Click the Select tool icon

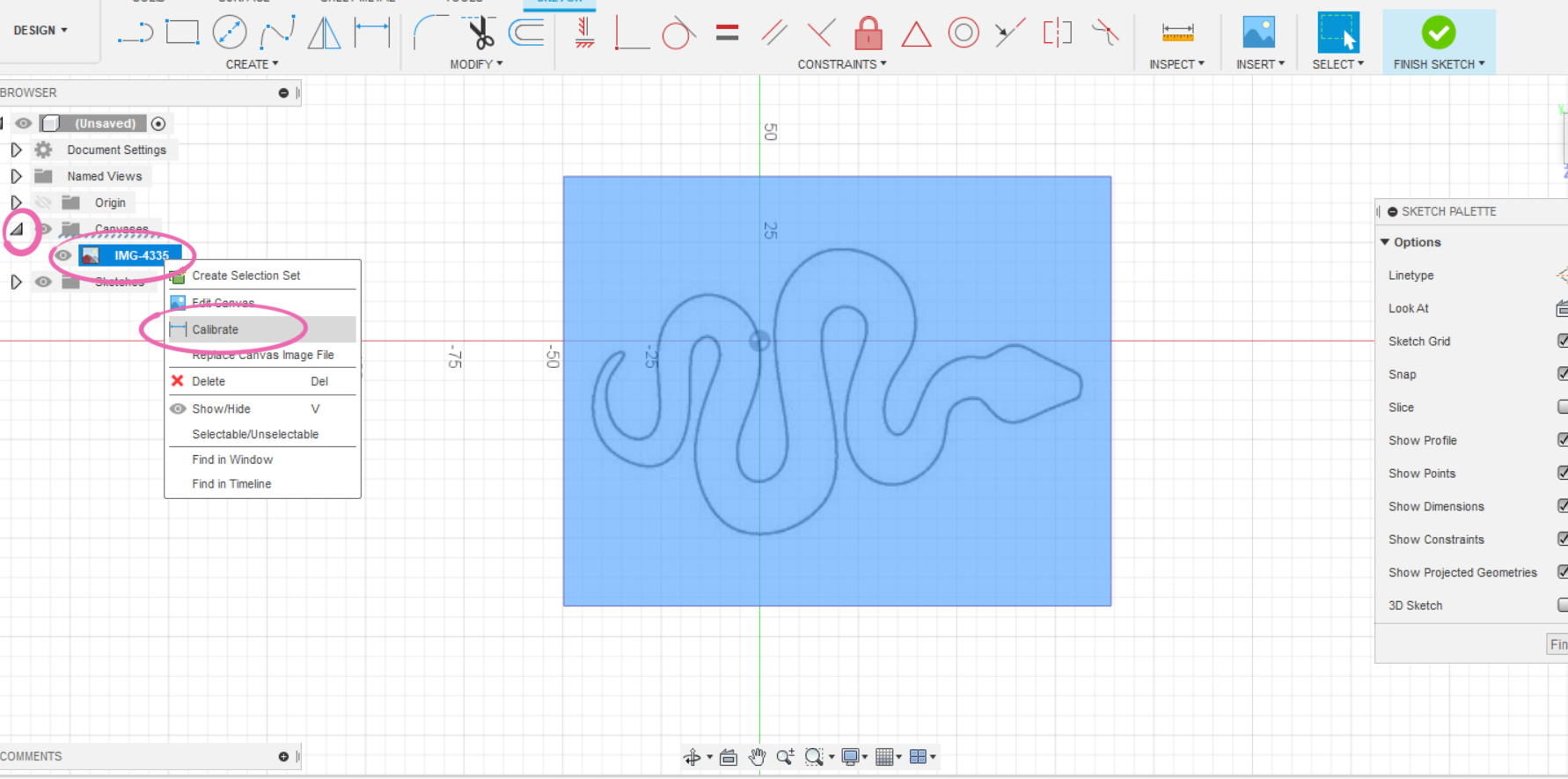pyautogui.click(x=1337, y=33)
